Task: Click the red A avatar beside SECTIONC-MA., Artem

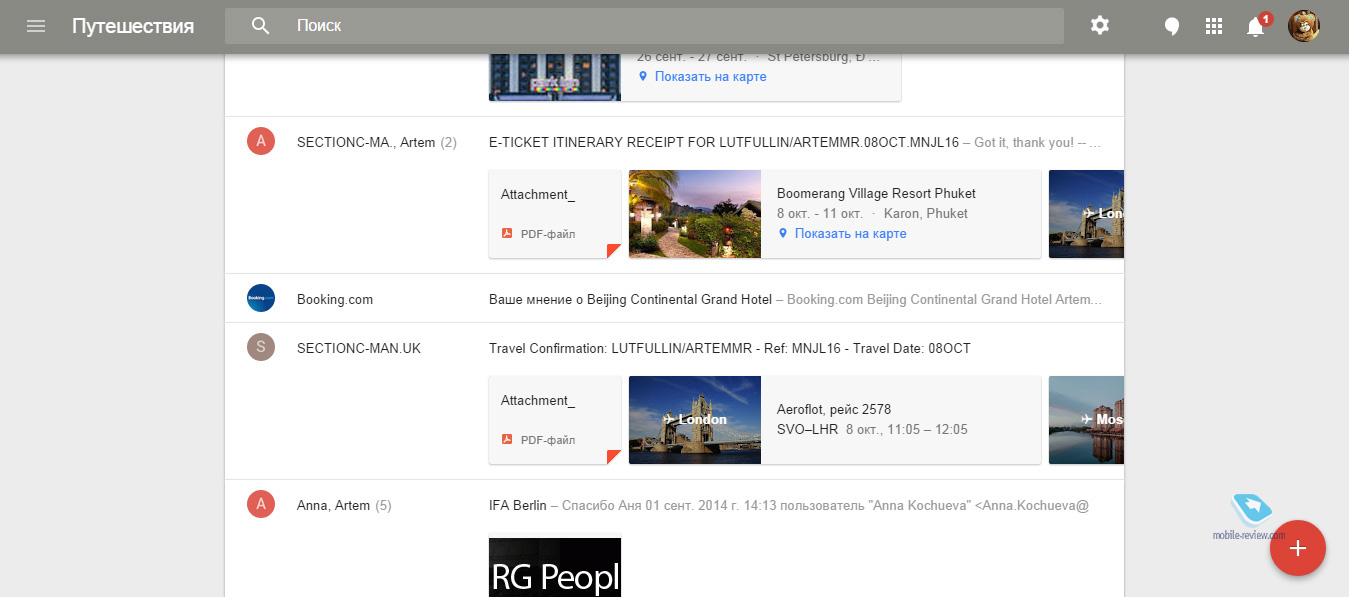Action: pos(261,142)
